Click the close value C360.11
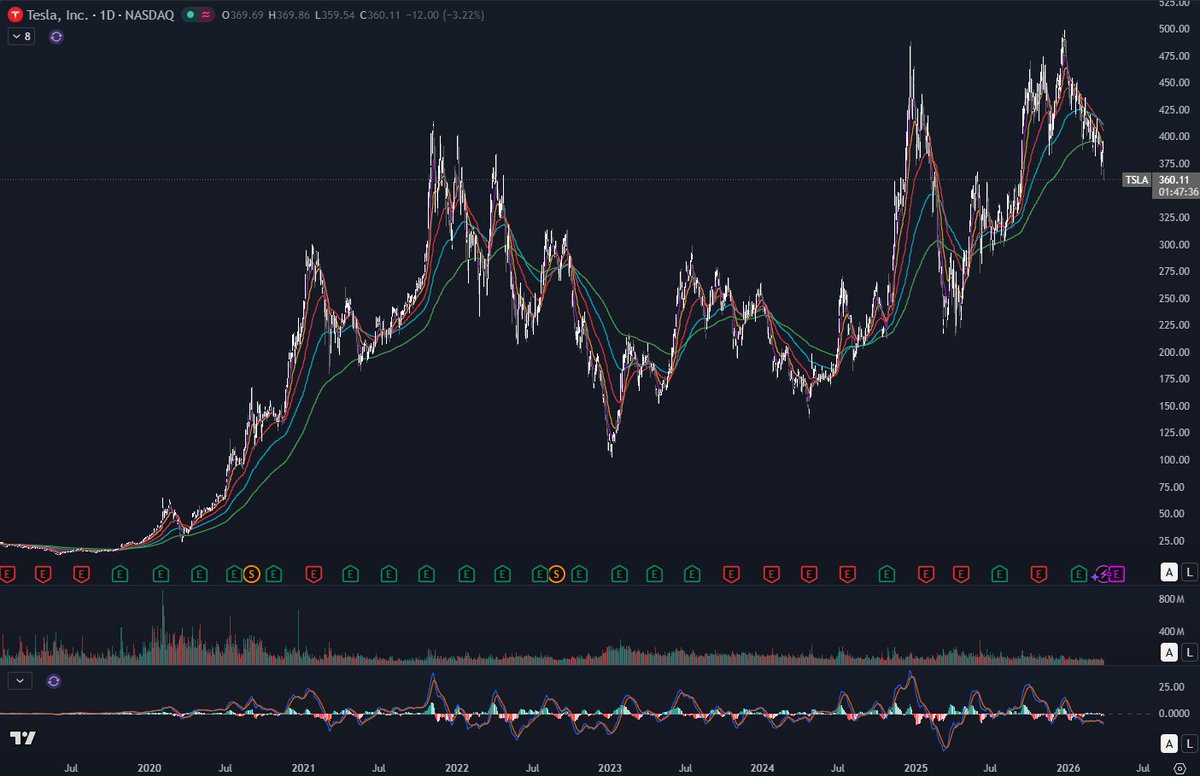This screenshot has width=1200, height=776. point(382,15)
